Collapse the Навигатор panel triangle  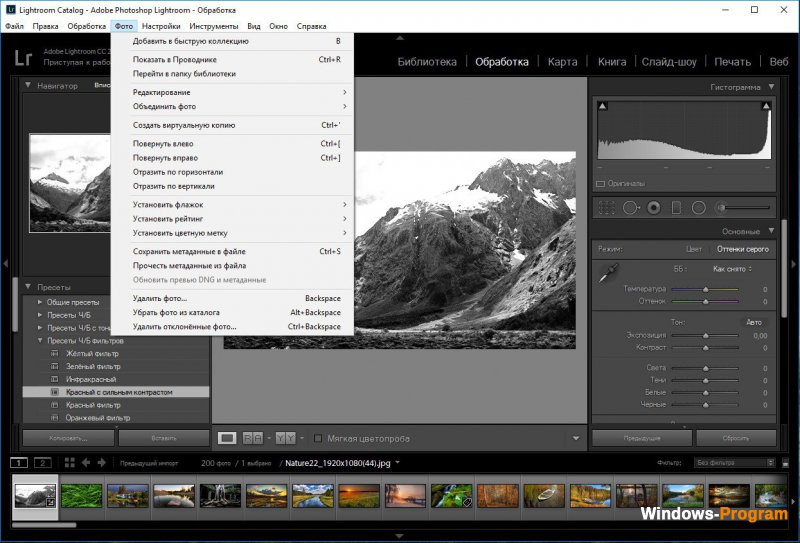[28, 85]
